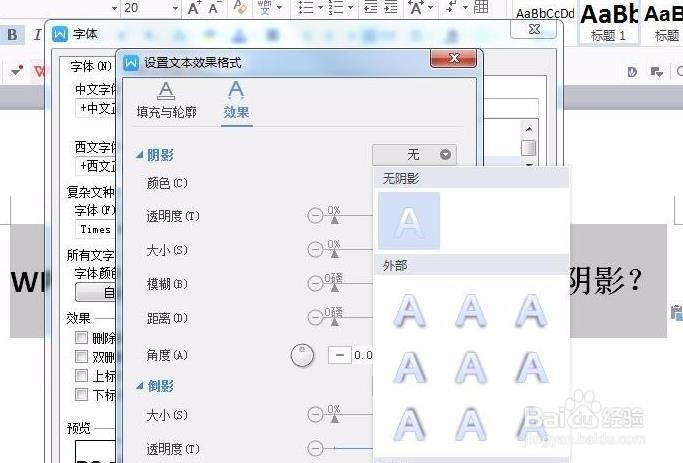Choose shadow preset in second row, first column of 外部
This screenshot has width=683, height=463.
409,368
